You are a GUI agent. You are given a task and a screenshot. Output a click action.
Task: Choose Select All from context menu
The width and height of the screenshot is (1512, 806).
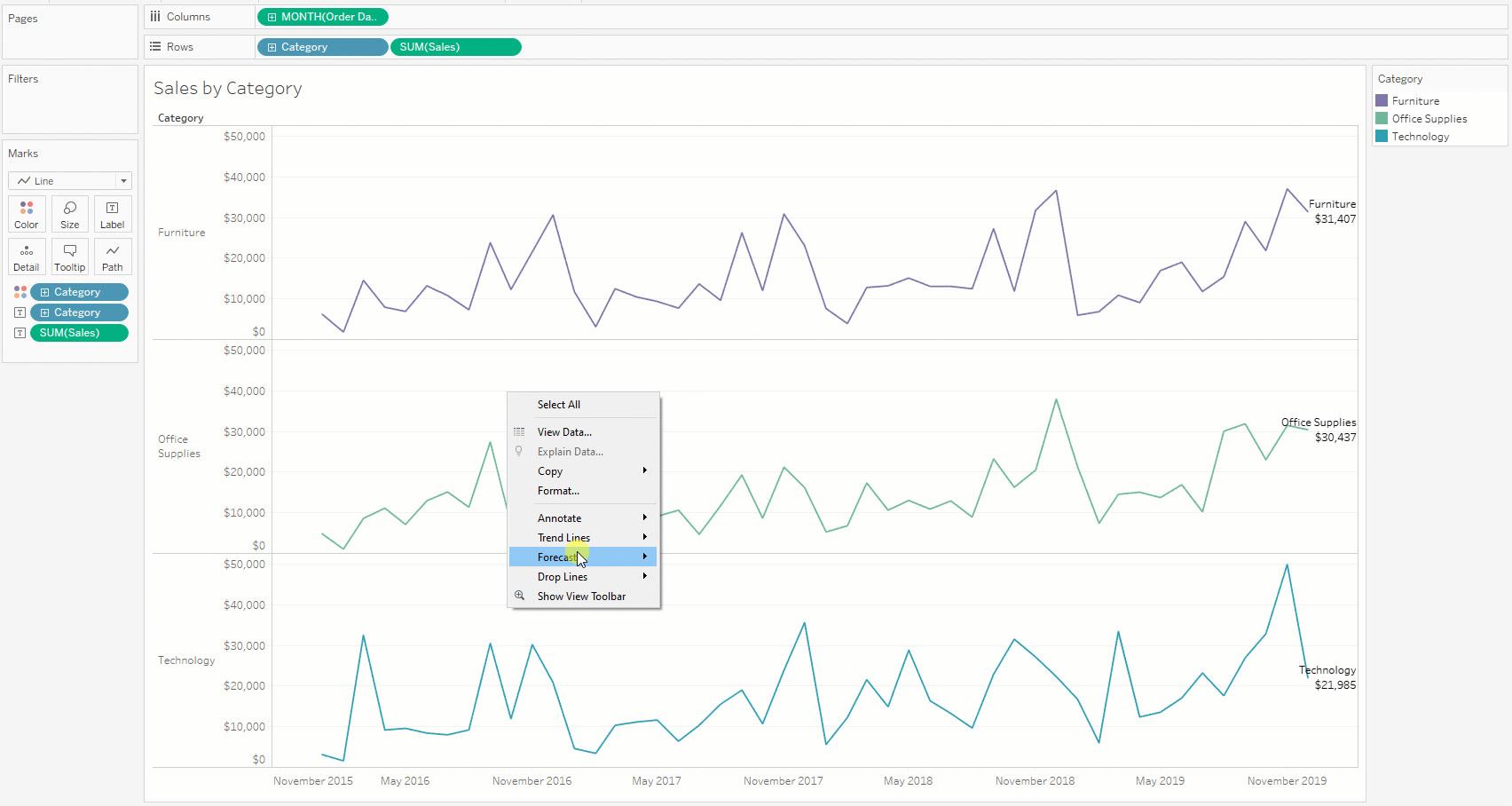[x=559, y=404]
